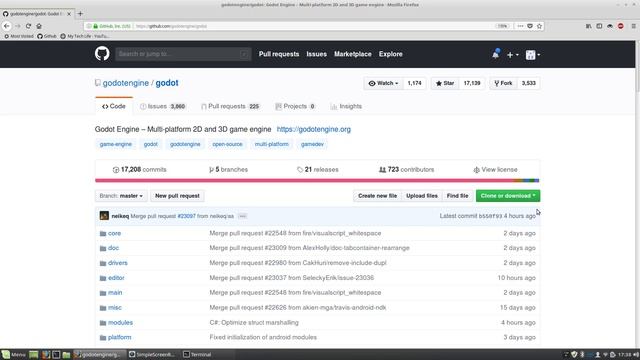
Task: Open a new tab with plus icon
Action: (80, 13)
